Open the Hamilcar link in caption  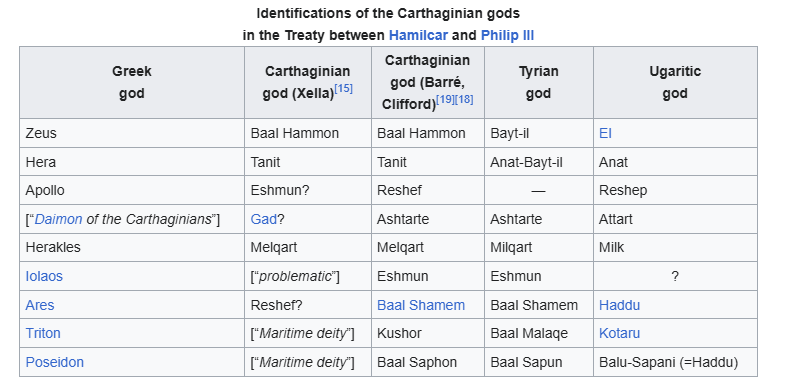coord(418,36)
